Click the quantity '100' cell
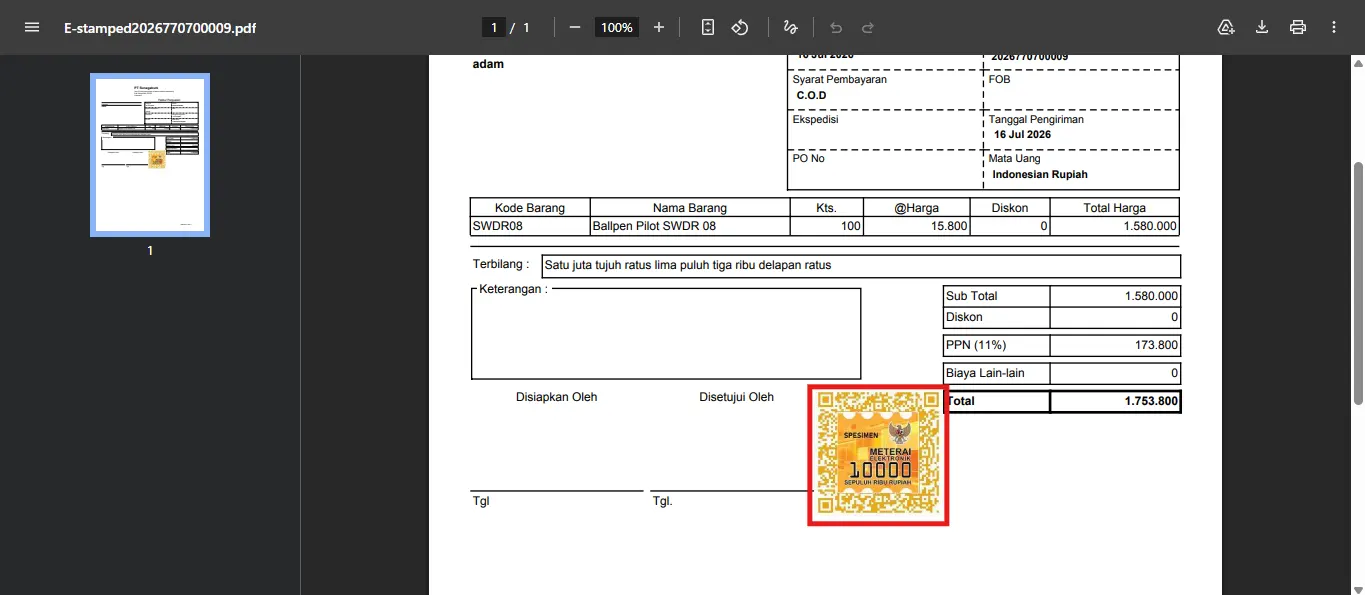Image resolution: width=1365 pixels, height=595 pixels. tap(827, 227)
